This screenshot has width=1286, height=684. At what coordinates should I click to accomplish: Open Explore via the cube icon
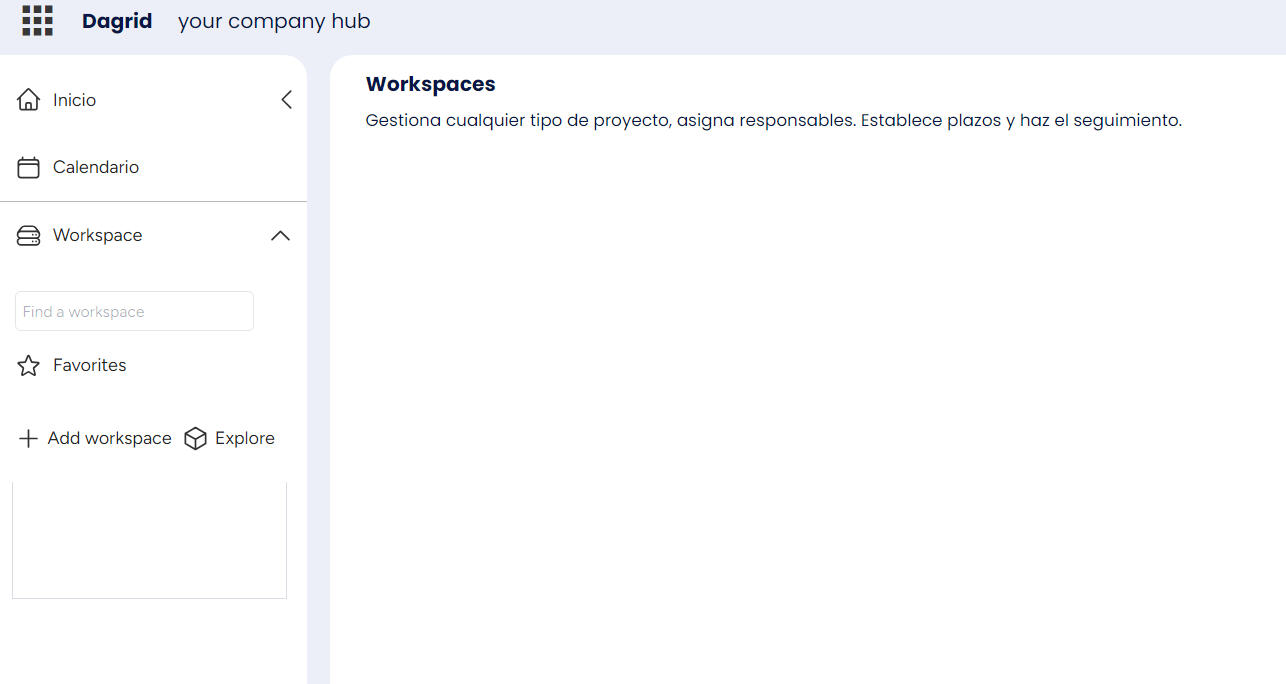[x=195, y=438]
